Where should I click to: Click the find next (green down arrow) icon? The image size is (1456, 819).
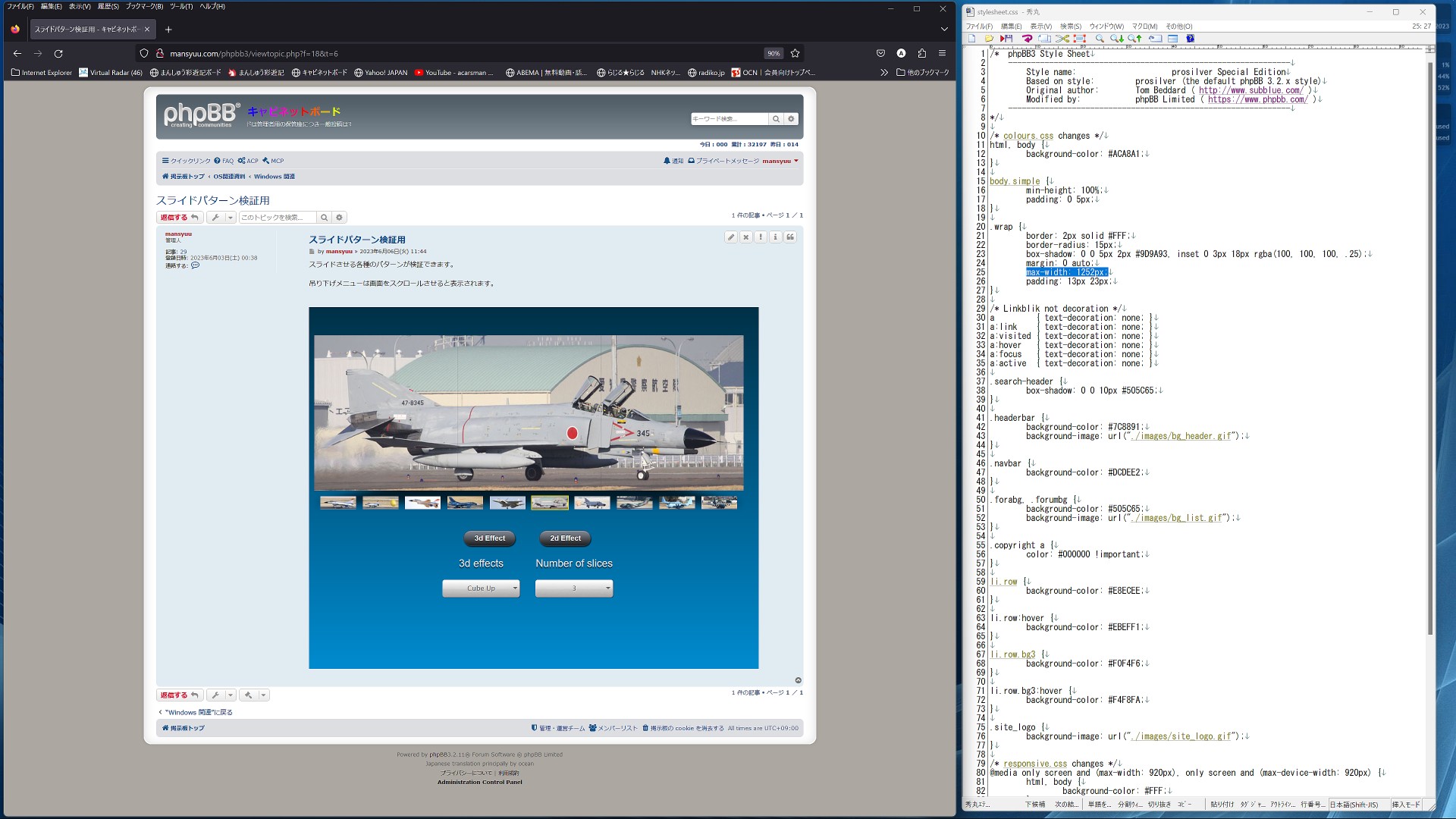[x=1117, y=39]
